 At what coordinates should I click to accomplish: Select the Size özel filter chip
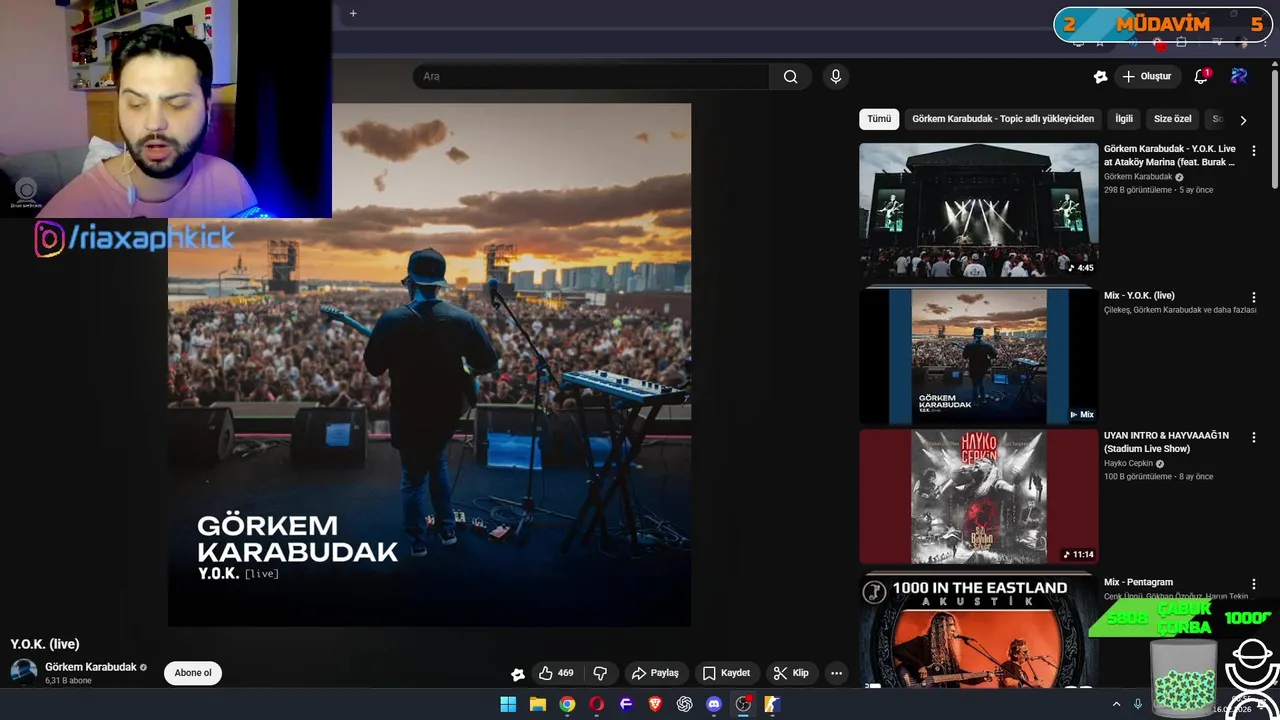1173,119
